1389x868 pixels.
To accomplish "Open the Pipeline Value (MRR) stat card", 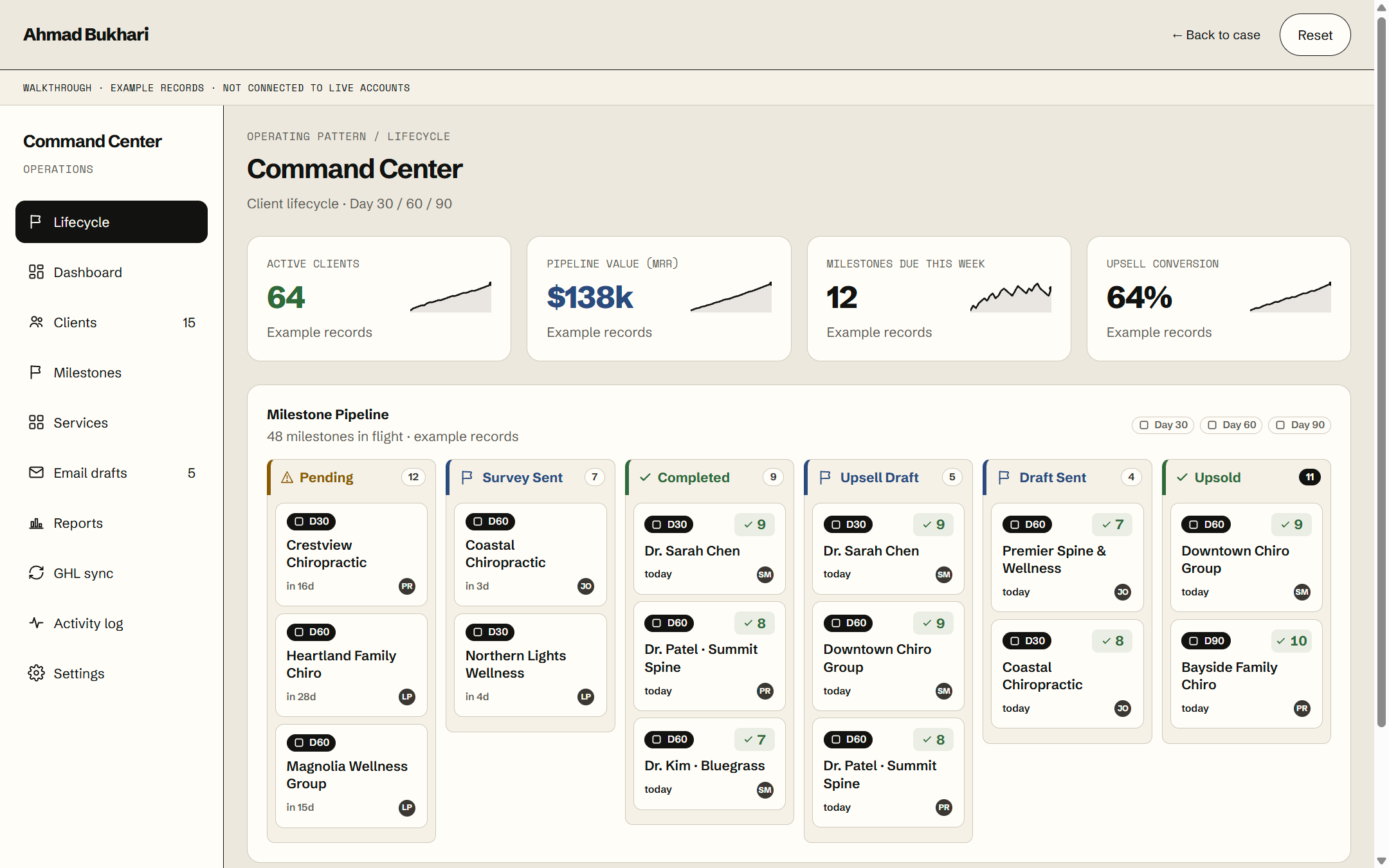I will click(658, 298).
